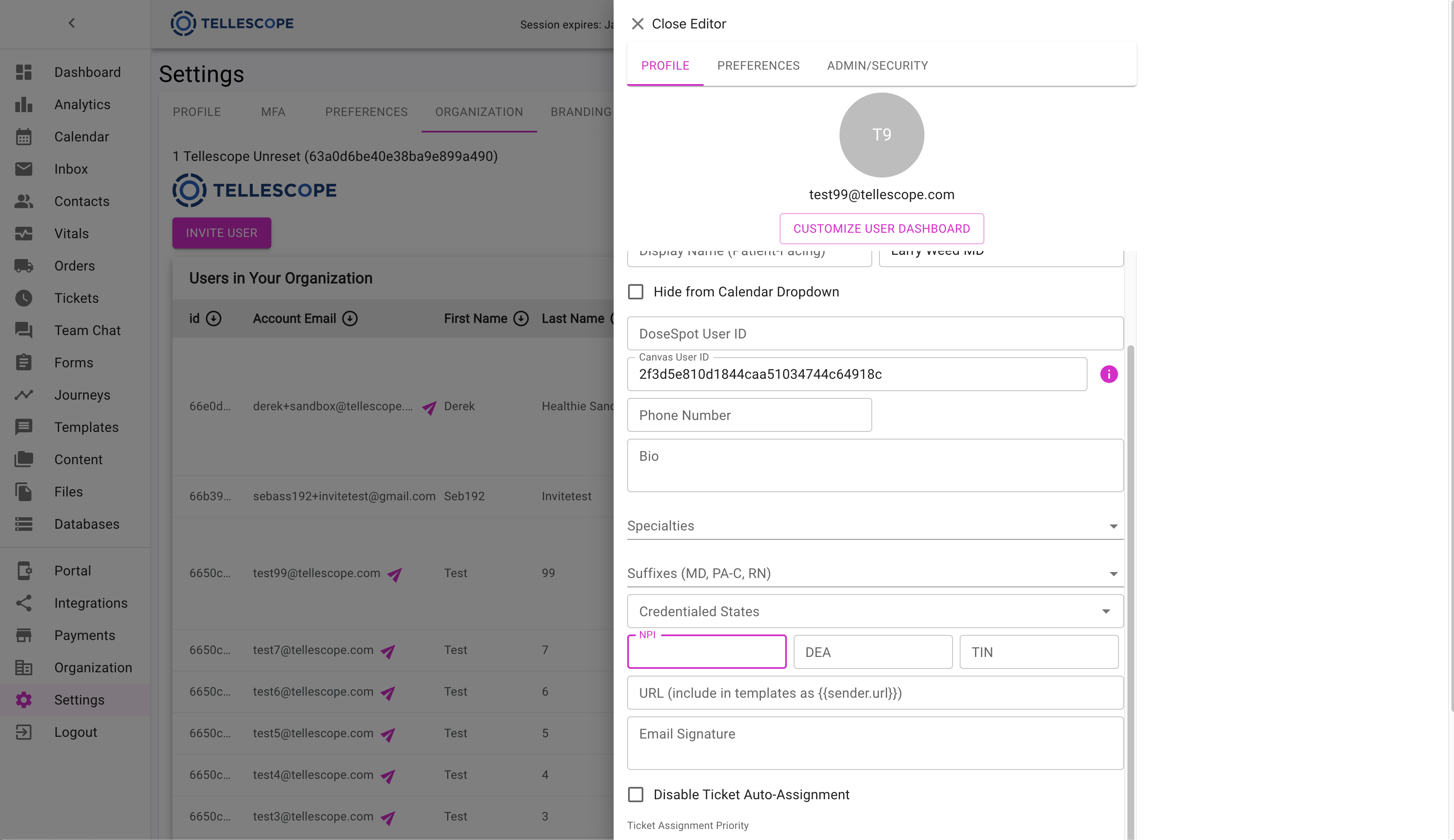Click the Content folder icon
The height and width of the screenshot is (840, 1454).
pyautogui.click(x=24, y=460)
